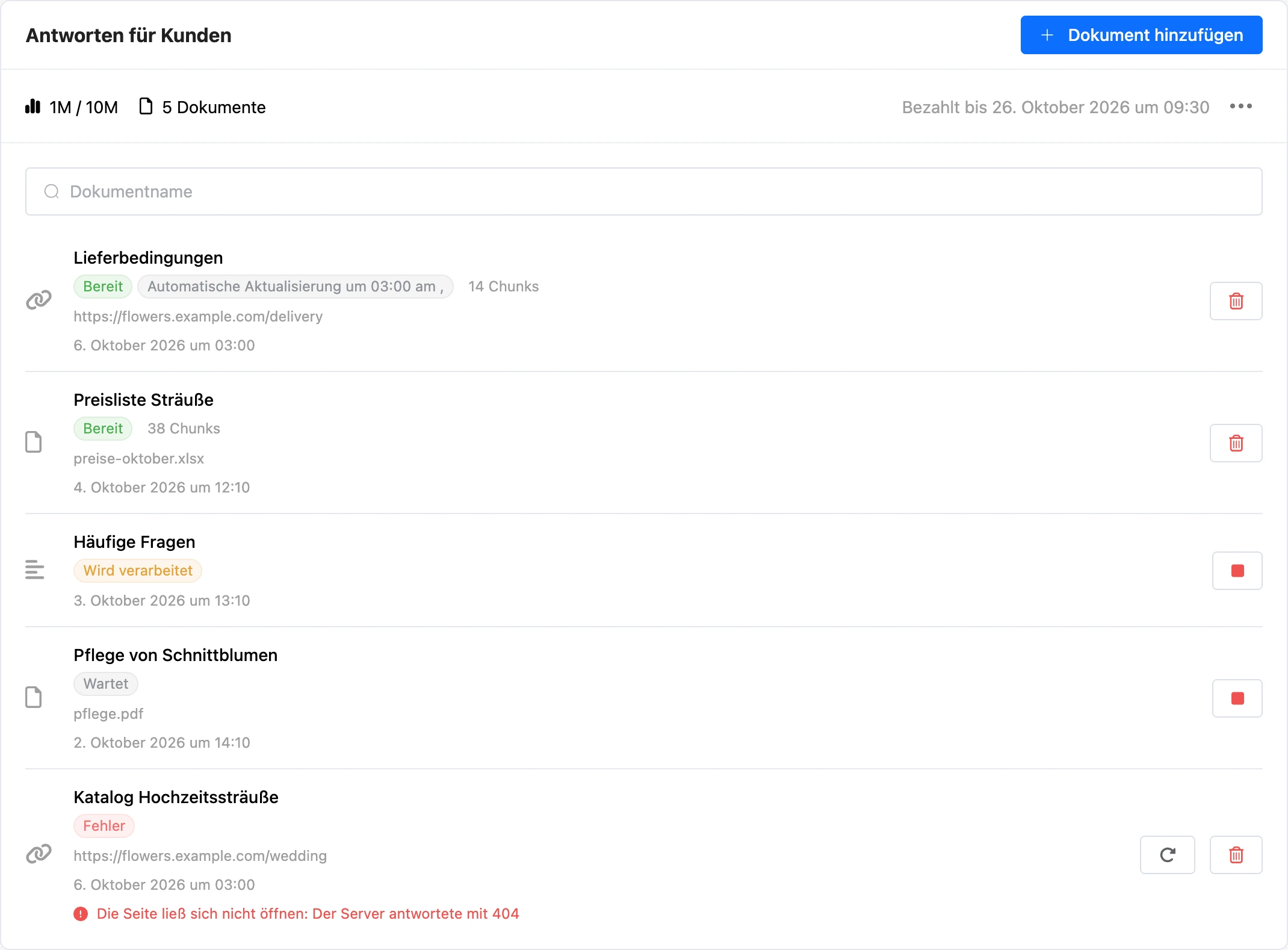Delete the Lieferbedingungen document

[x=1236, y=301]
